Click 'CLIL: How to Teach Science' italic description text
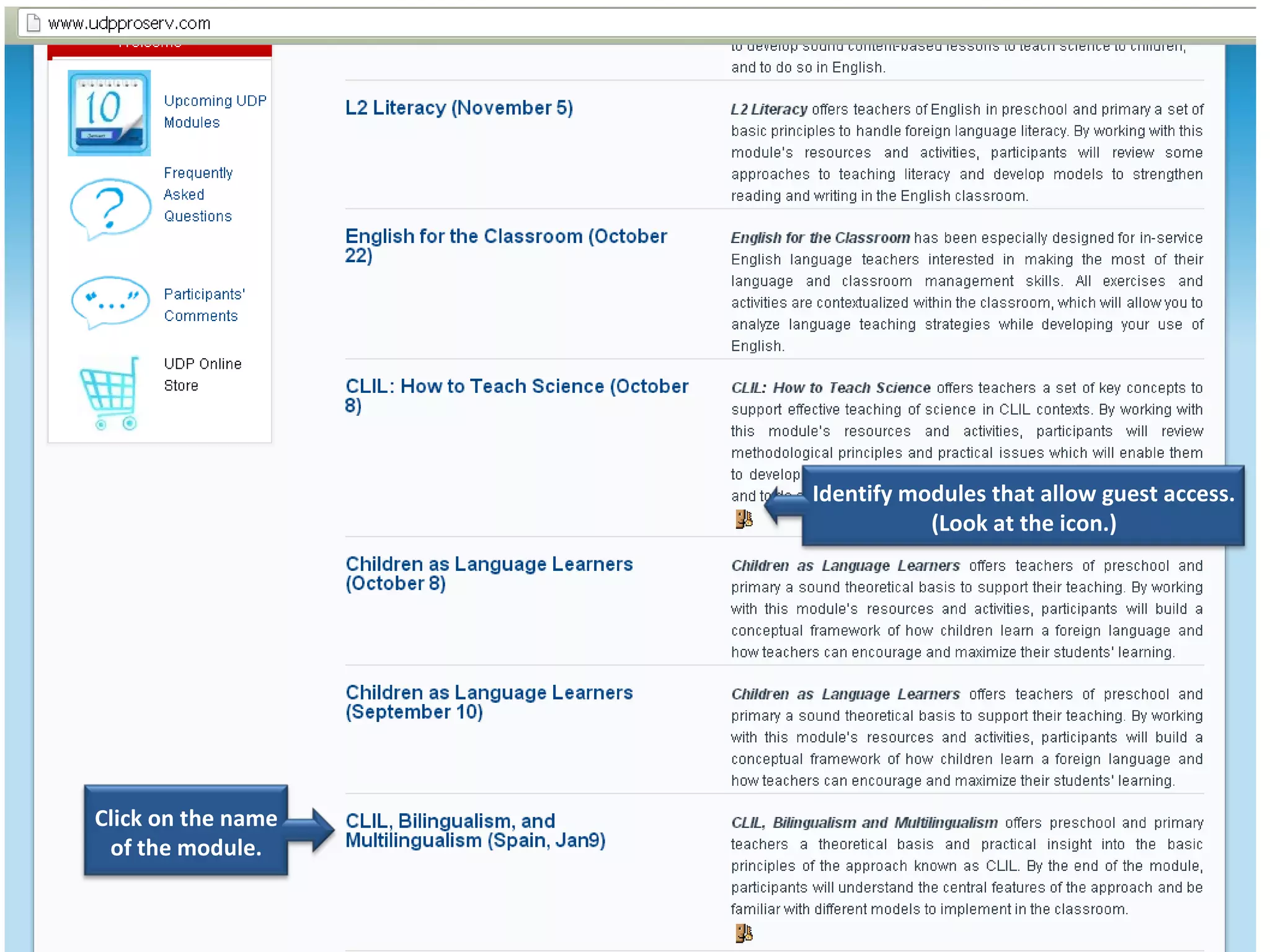1270x952 pixels. (830, 388)
